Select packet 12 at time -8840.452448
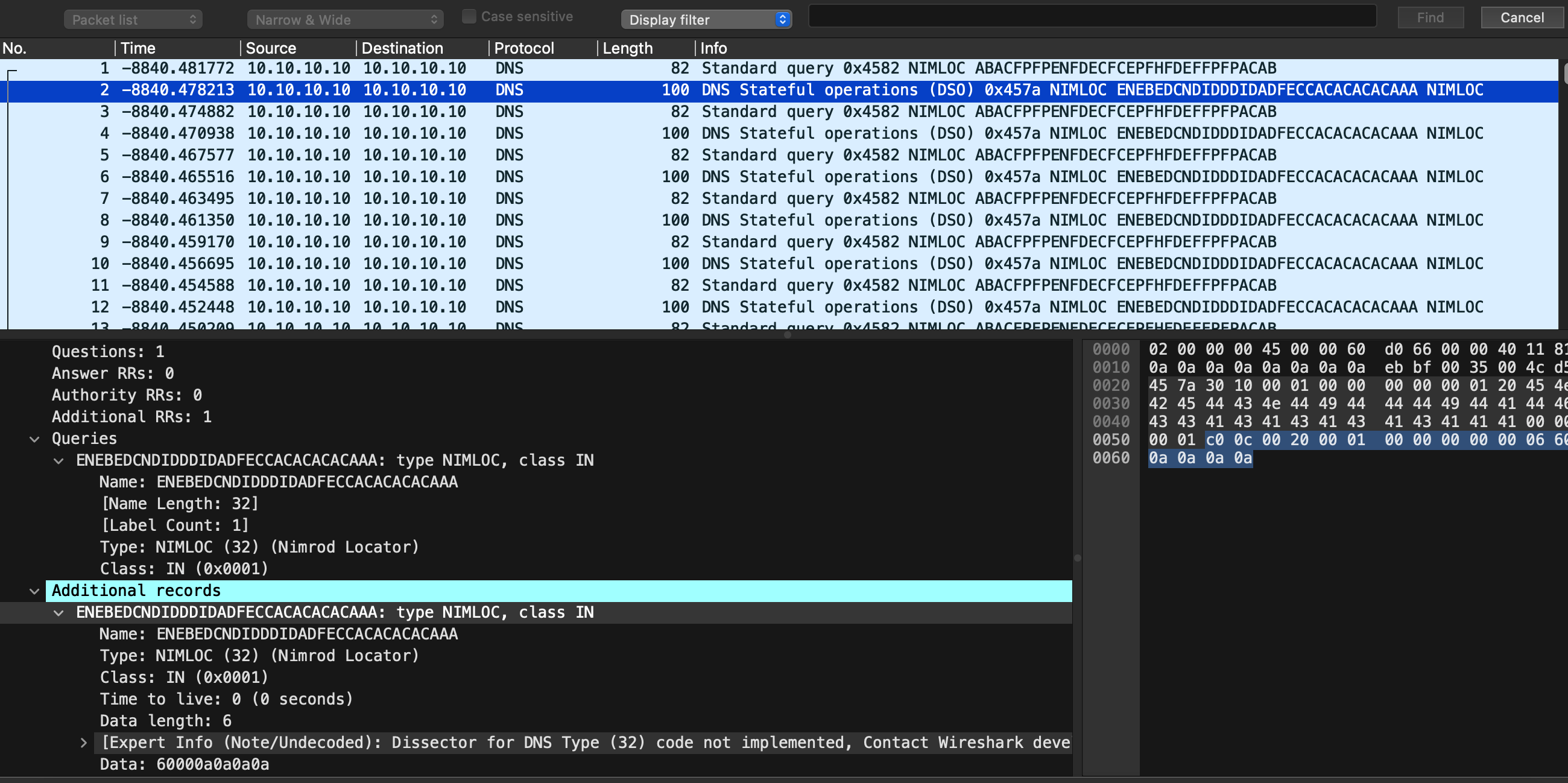1568x783 pixels. (779, 308)
